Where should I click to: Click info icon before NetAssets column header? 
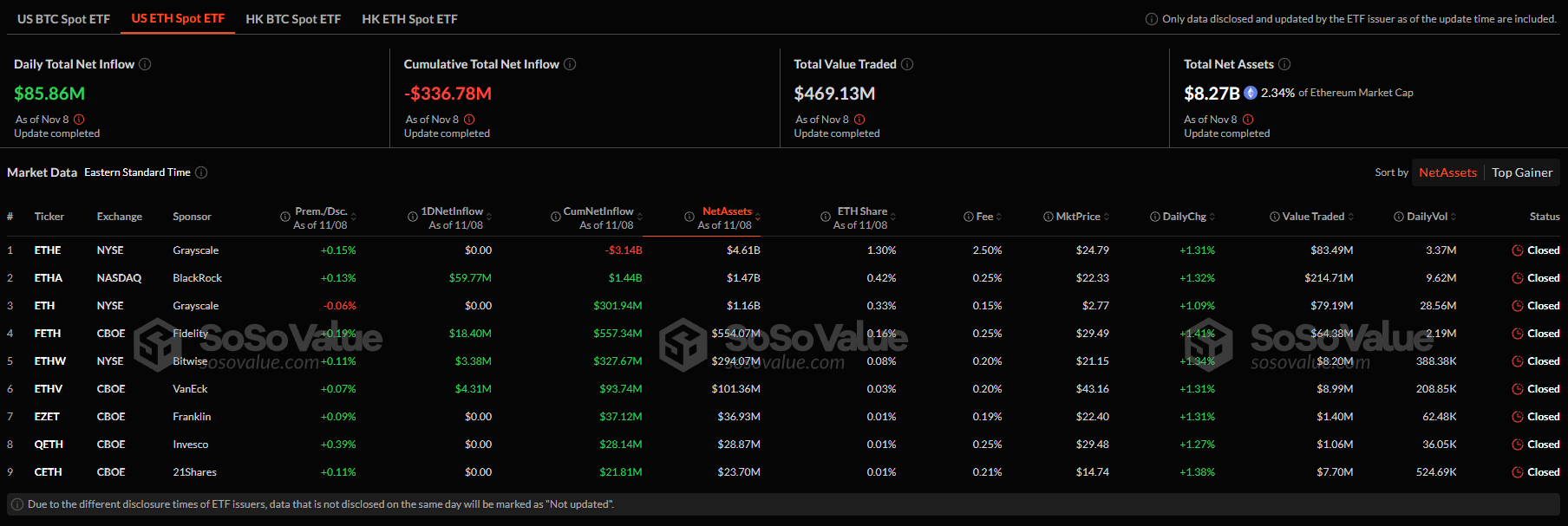689,217
